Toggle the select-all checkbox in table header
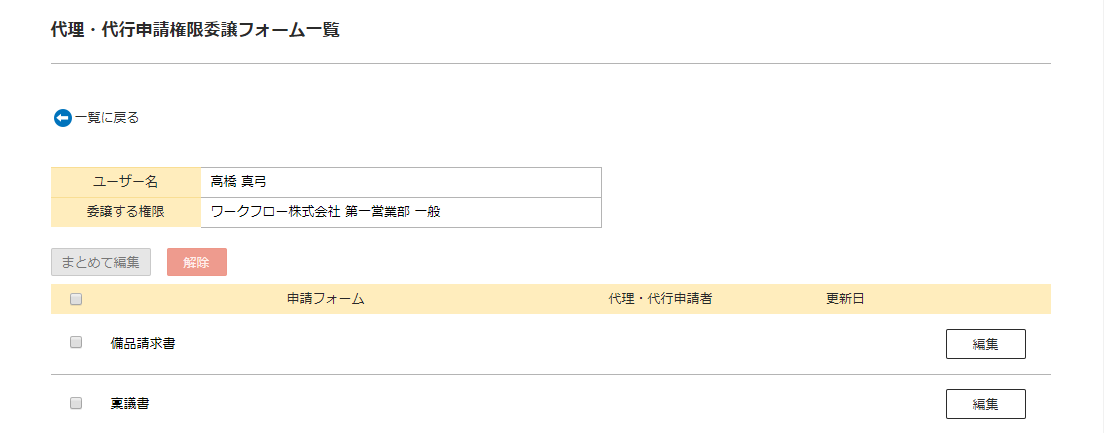 pos(76,299)
